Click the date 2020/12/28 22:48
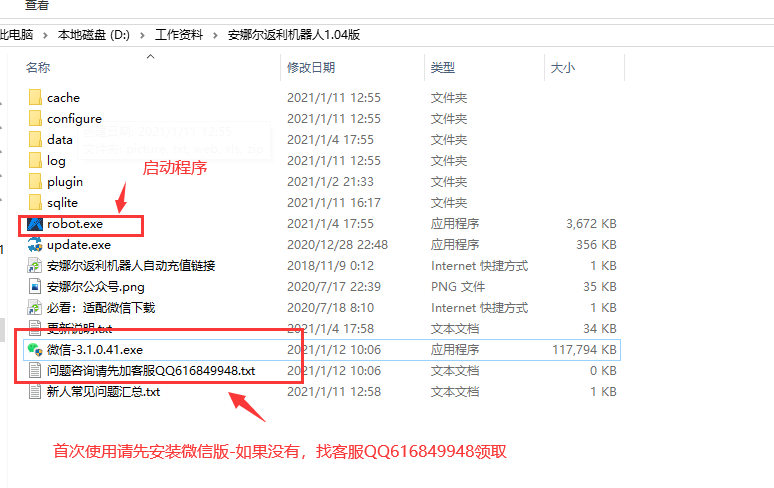Screen dimensions: 774x488 tap(338, 245)
